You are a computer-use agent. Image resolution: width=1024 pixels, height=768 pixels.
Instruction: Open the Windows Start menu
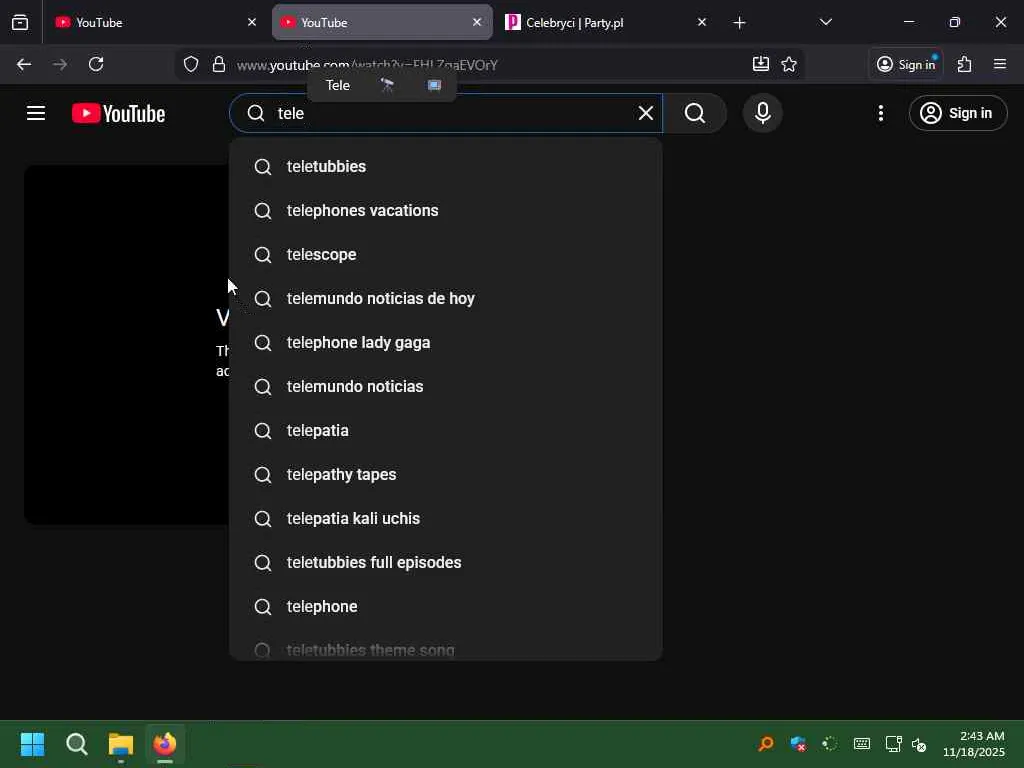pyautogui.click(x=33, y=744)
